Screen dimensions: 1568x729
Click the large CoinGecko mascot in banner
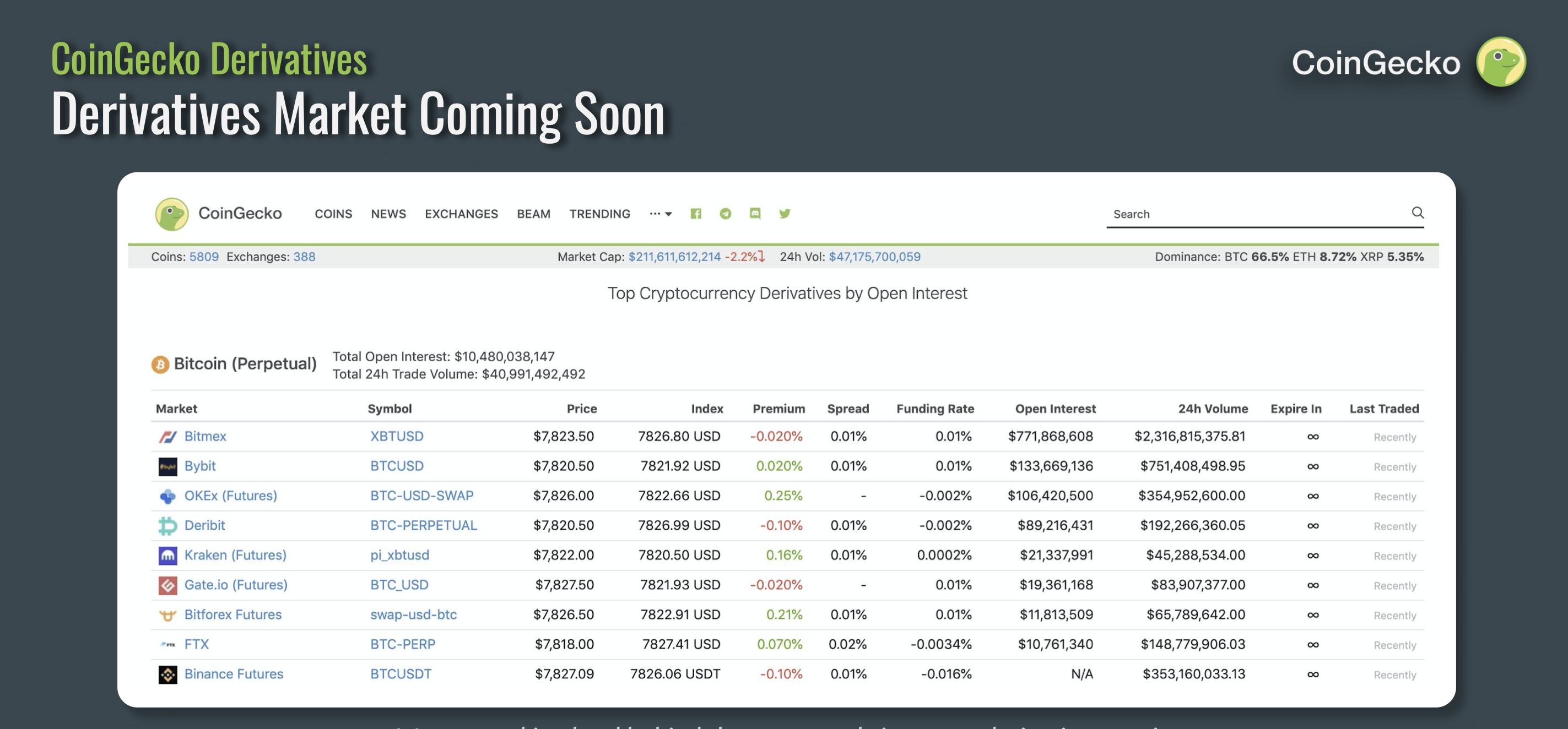pos(1501,62)
